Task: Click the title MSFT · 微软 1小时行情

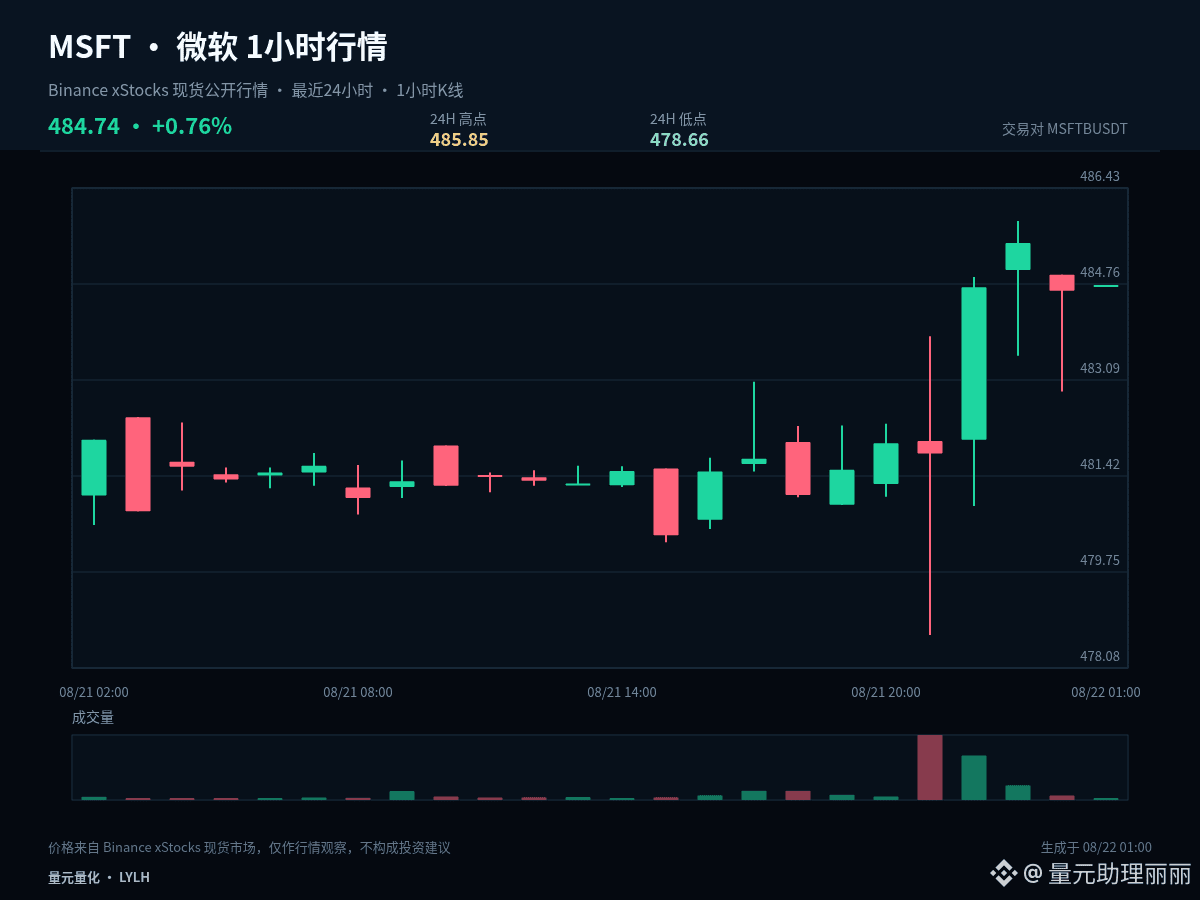Action: click(218, 47)
